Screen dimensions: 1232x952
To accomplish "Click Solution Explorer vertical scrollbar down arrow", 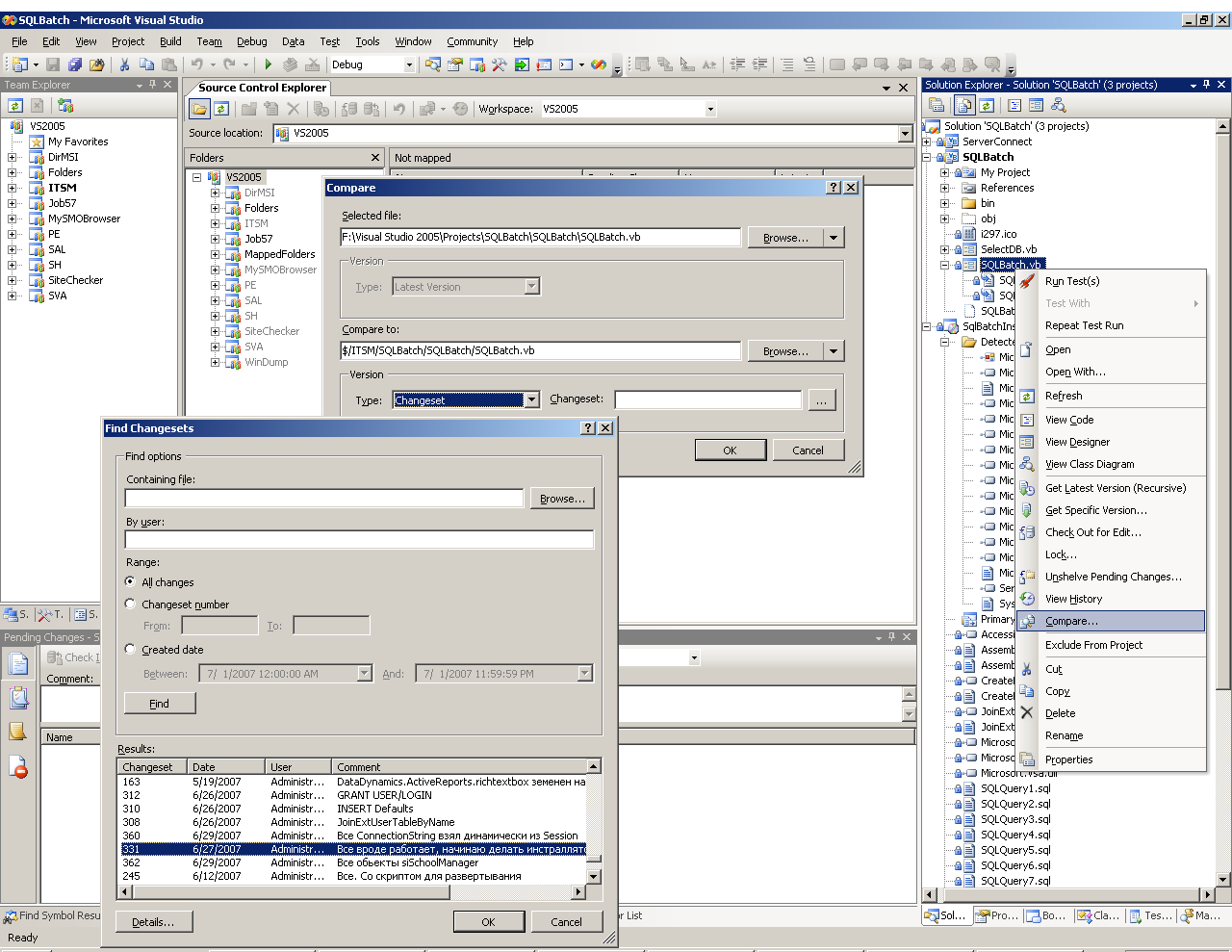I will pos(1222,878).
